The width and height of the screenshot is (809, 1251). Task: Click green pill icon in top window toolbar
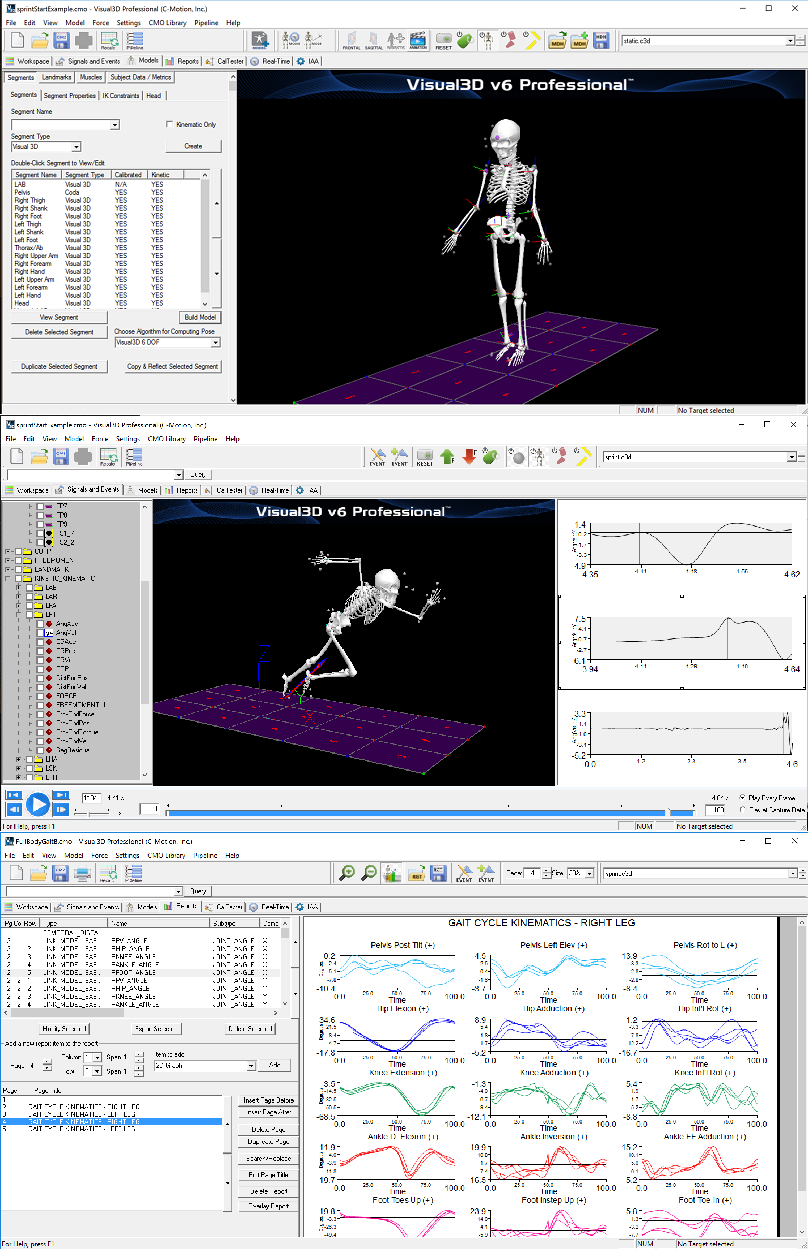[465, 40]
